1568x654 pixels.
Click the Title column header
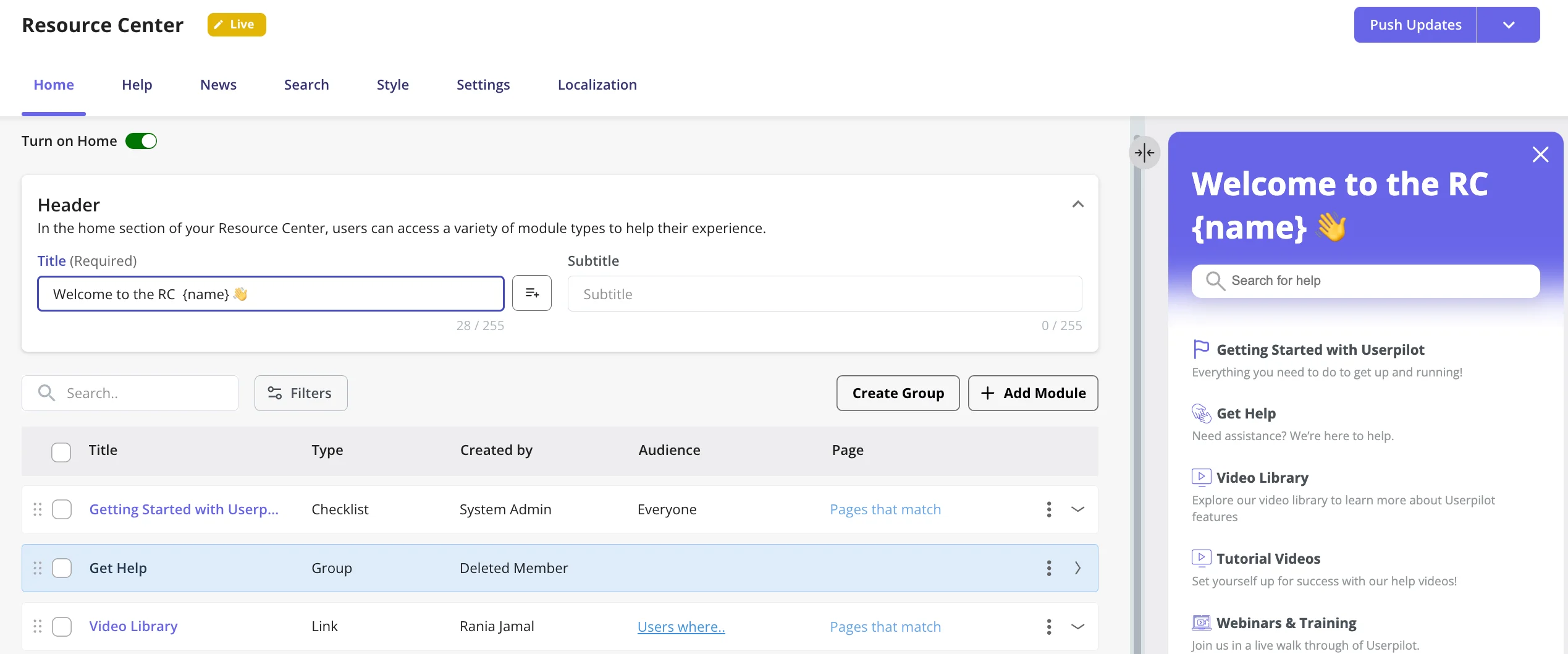(103, 451)
